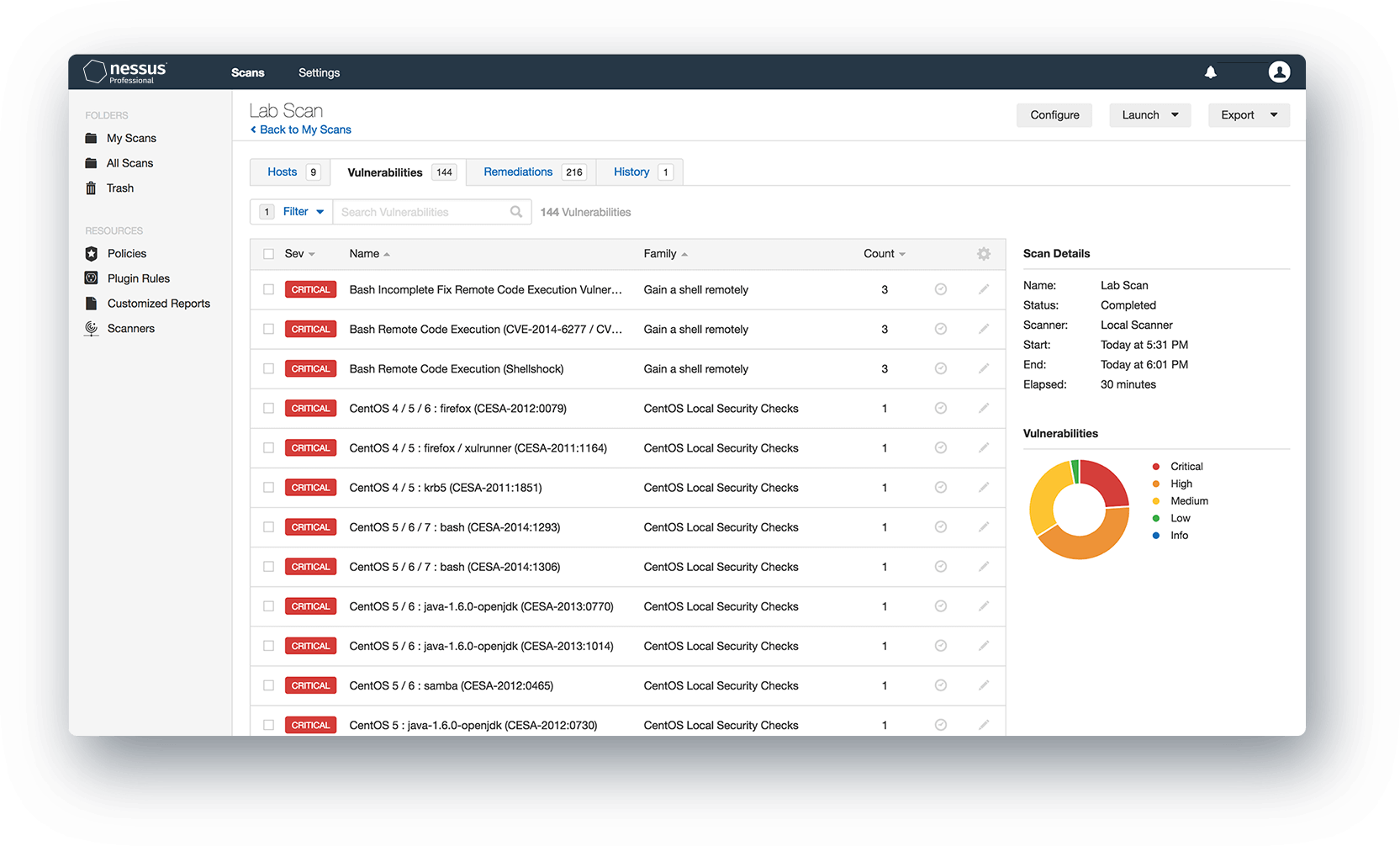Click the Customized Reports document icon

(x=92, y=304)
